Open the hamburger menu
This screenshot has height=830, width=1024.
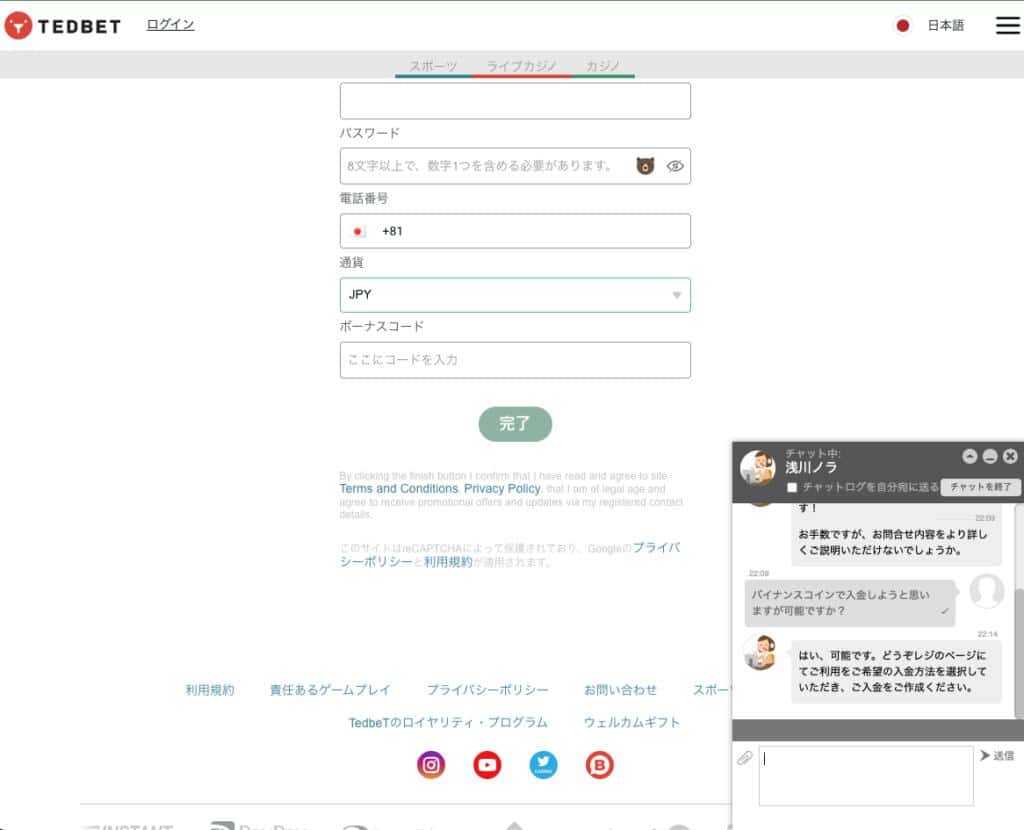pos(1007,26)
